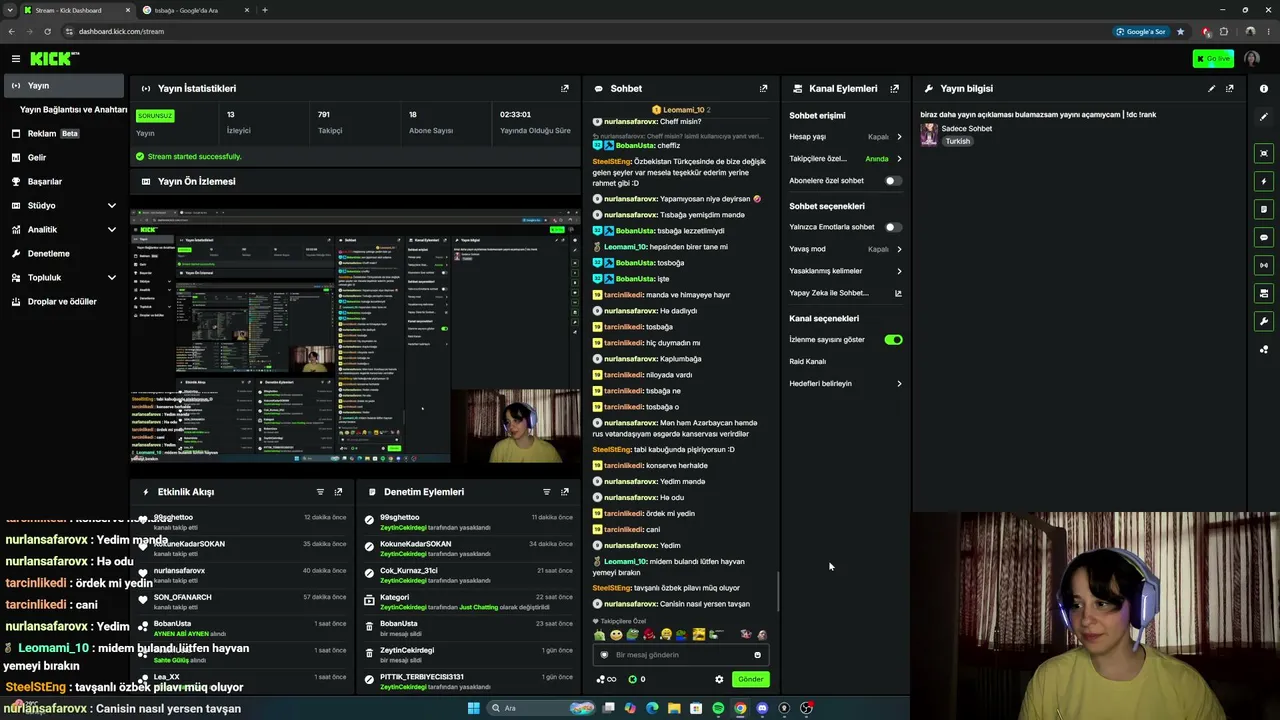Toggle the broadcast signal widget in right sidebar

tap(1264, 265)
